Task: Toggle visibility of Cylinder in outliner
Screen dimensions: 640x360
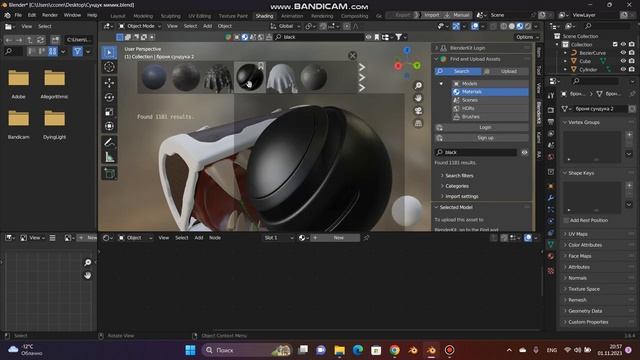Action: pos(623,70)
